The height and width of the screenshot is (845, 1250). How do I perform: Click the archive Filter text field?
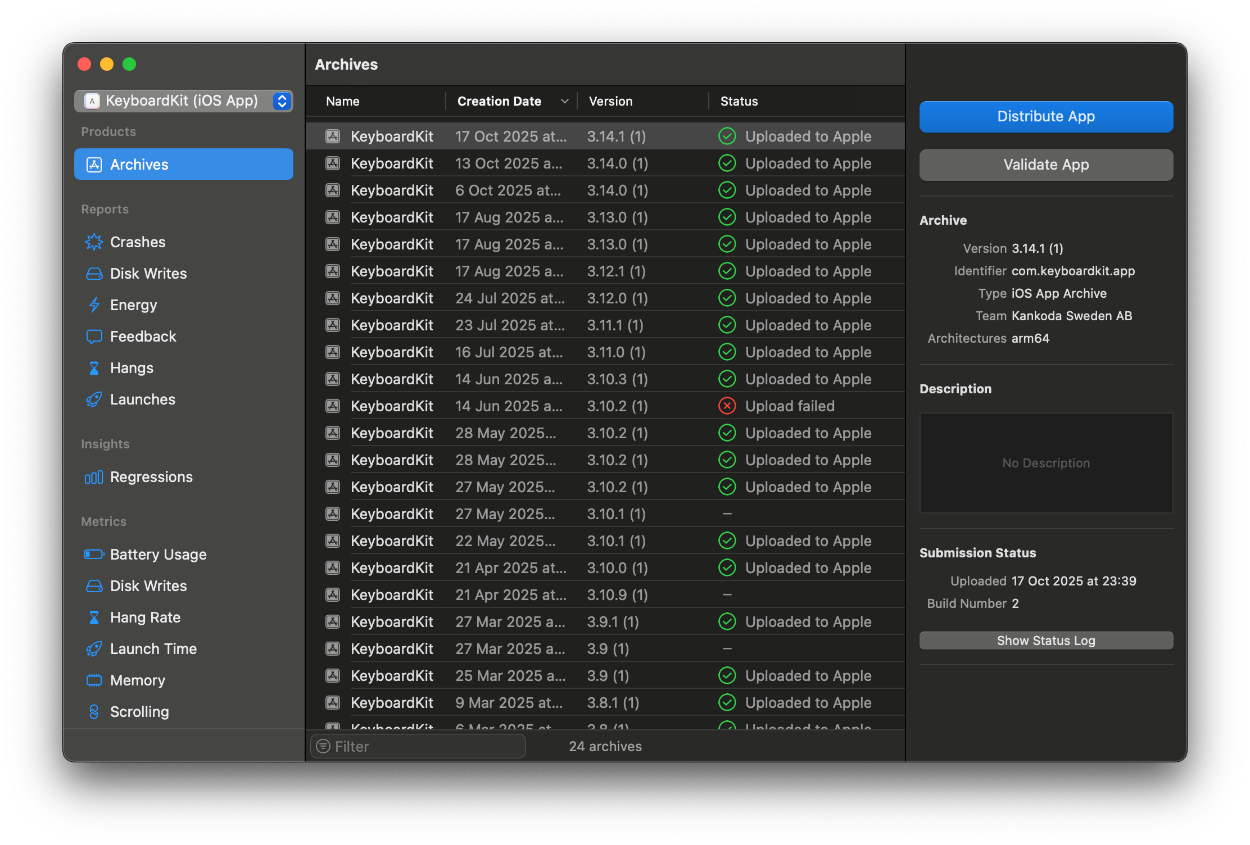(x=425, y=747)
